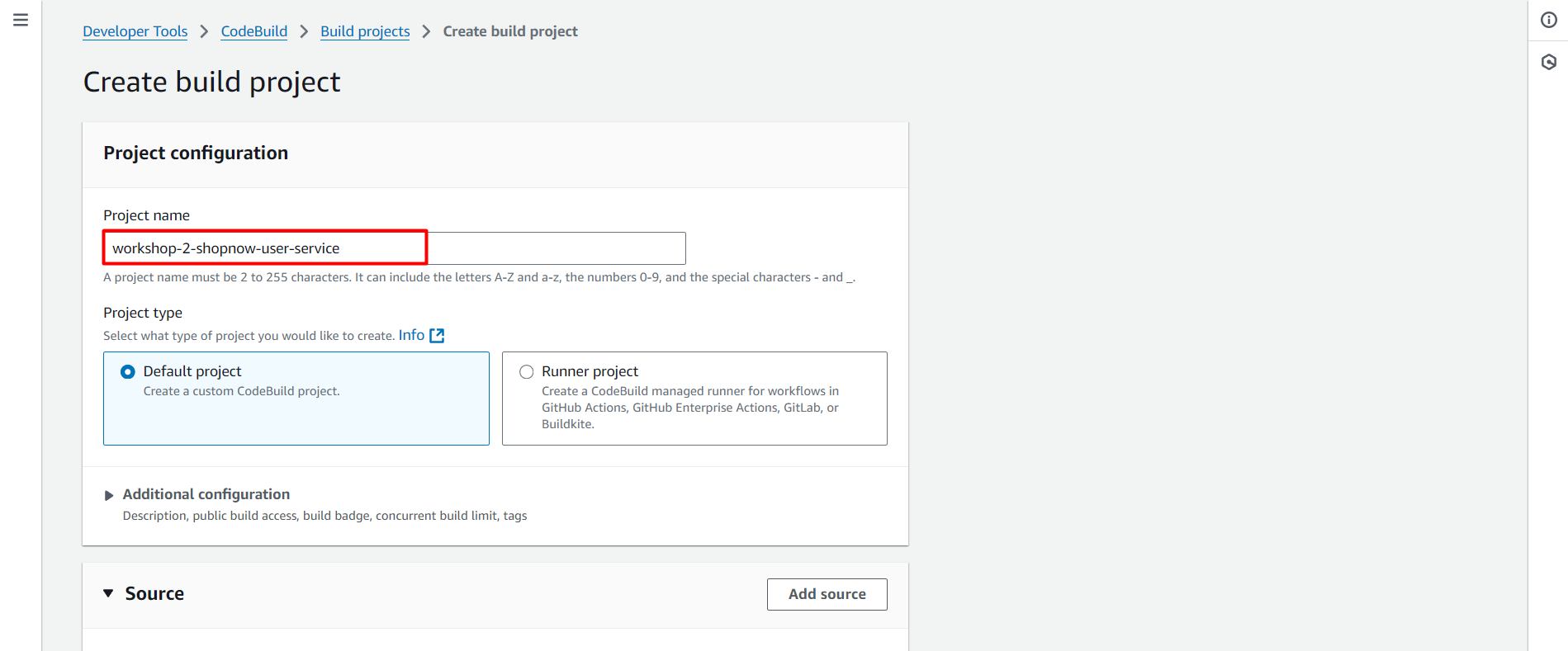Open the Amazon Q assistant icon
The height and width of the screenshot is (651, 1568).
(x=1548, y=61)
